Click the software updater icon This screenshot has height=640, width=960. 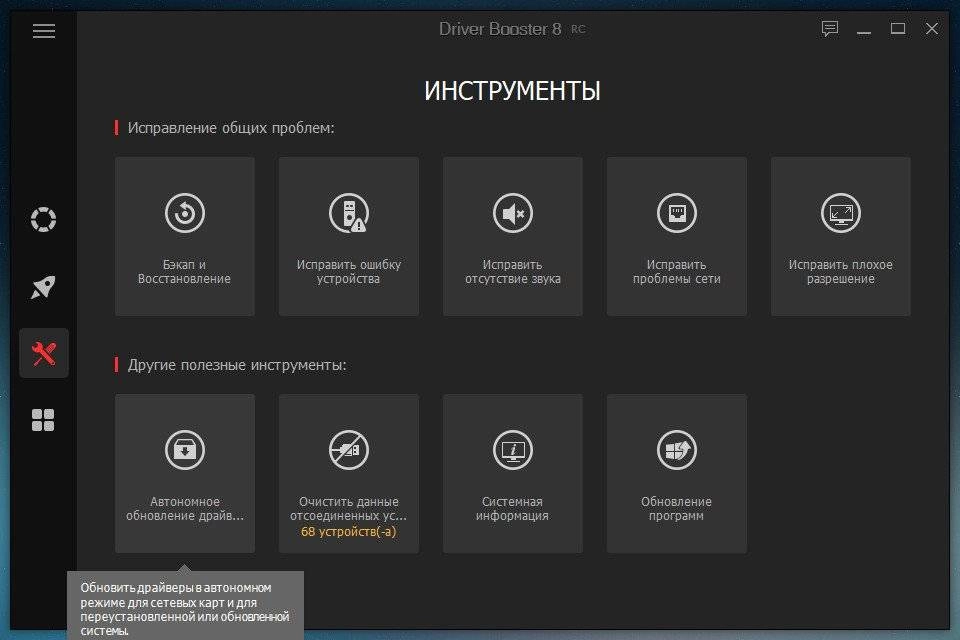click(x=677, y=450)
